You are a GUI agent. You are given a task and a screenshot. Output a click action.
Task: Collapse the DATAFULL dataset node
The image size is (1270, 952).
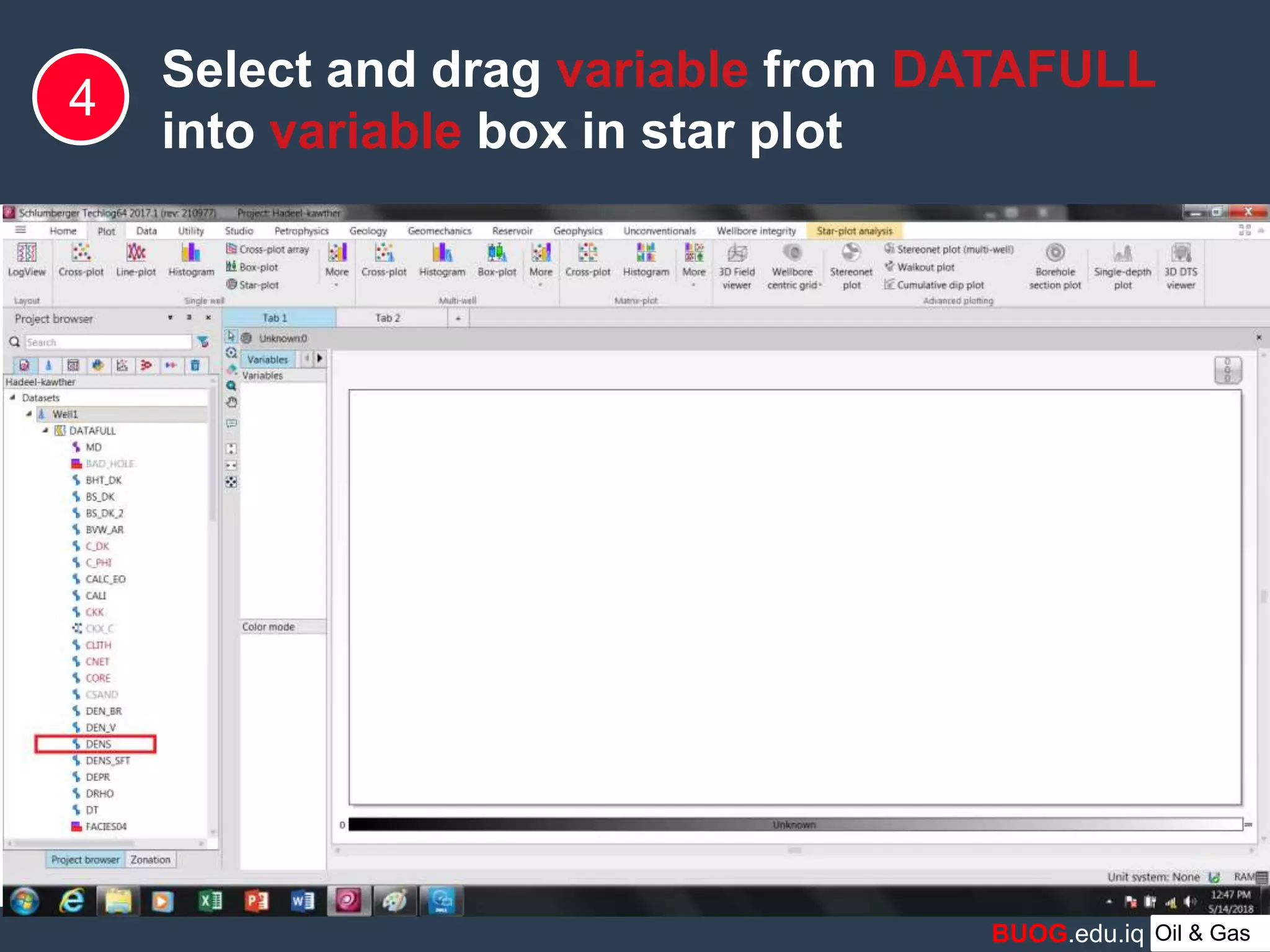45,430
